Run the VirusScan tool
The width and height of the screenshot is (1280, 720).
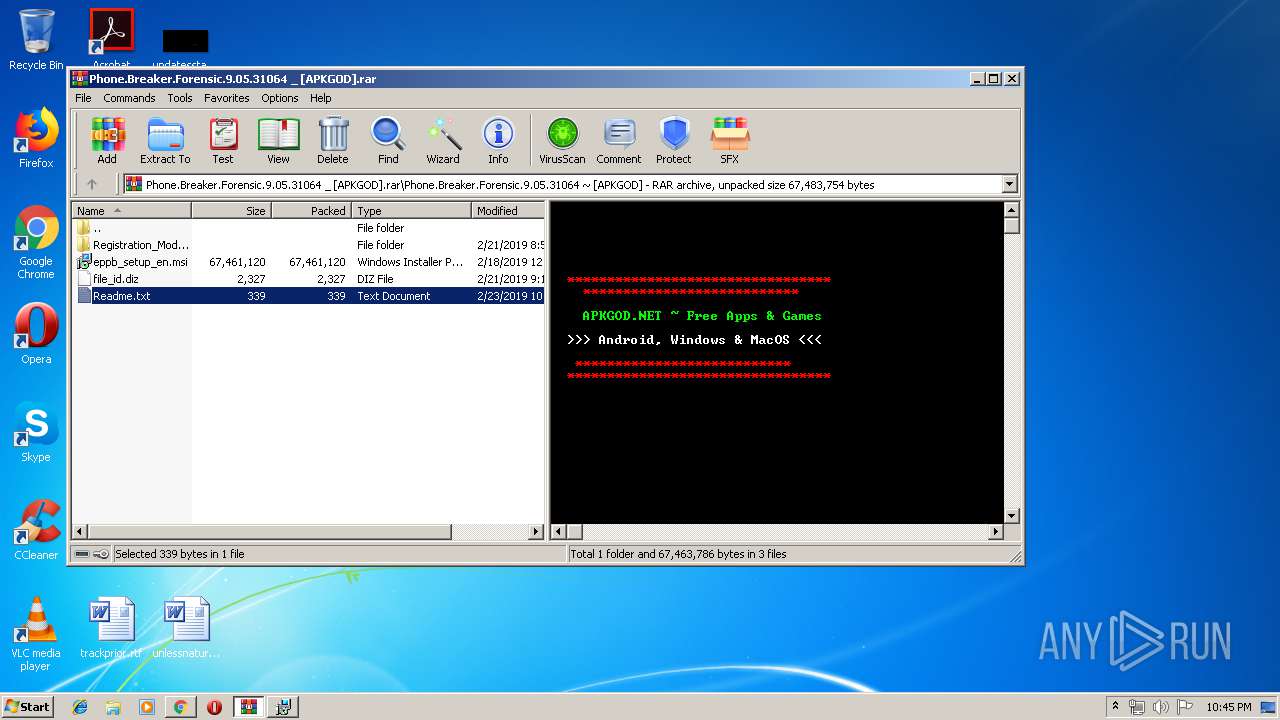point(562,140)
